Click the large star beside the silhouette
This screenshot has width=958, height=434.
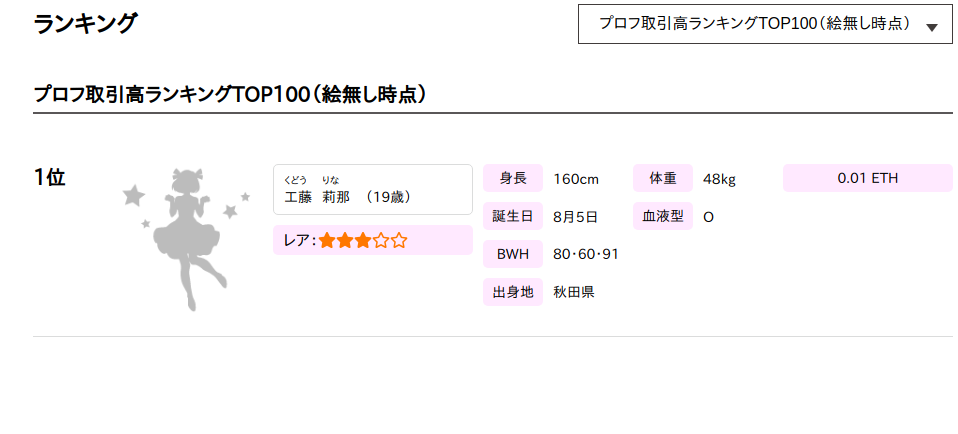coord(134,196)
